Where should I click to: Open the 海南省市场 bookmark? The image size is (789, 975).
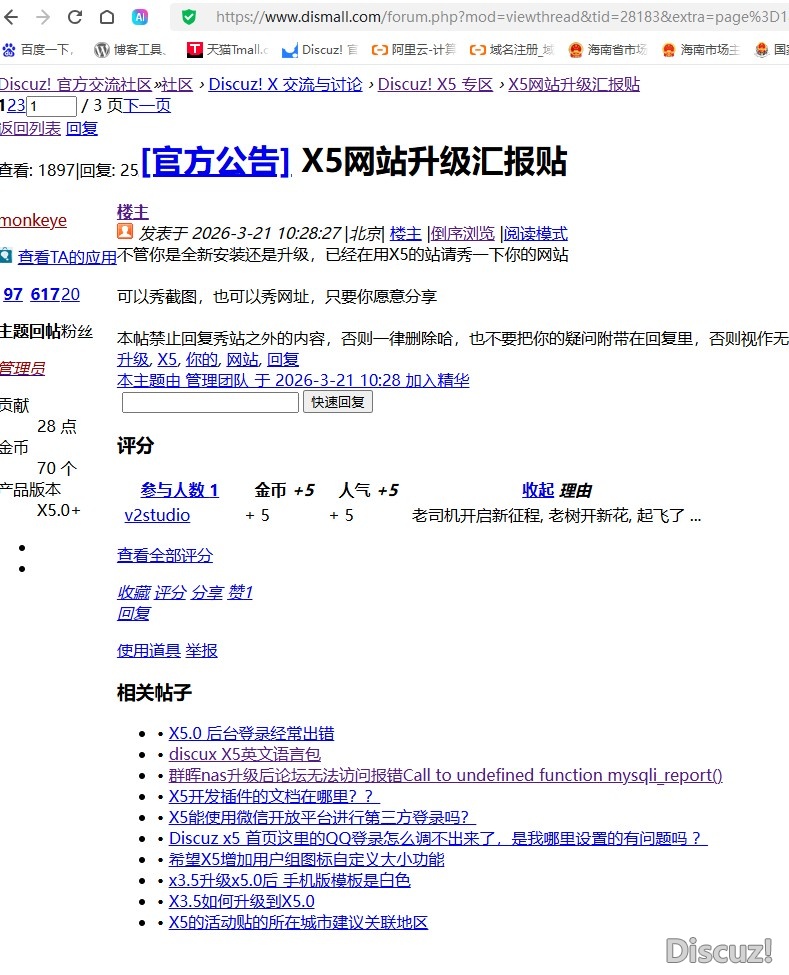(x=608, y=50)
